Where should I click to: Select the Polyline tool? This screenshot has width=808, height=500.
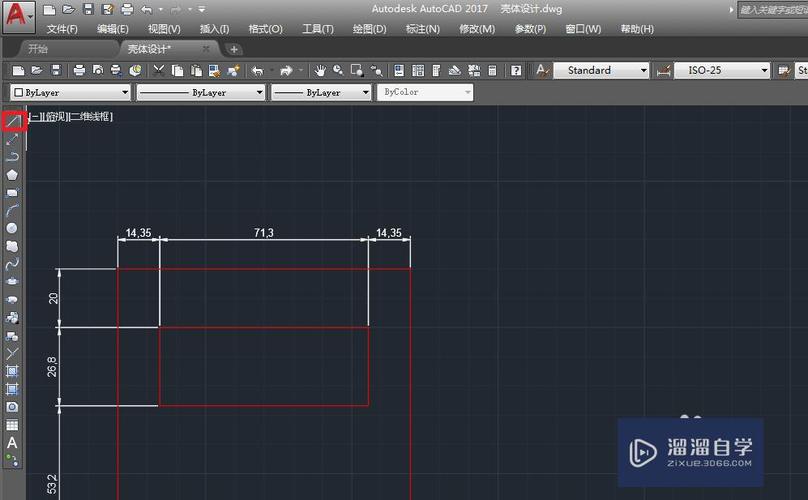[12, 157]
